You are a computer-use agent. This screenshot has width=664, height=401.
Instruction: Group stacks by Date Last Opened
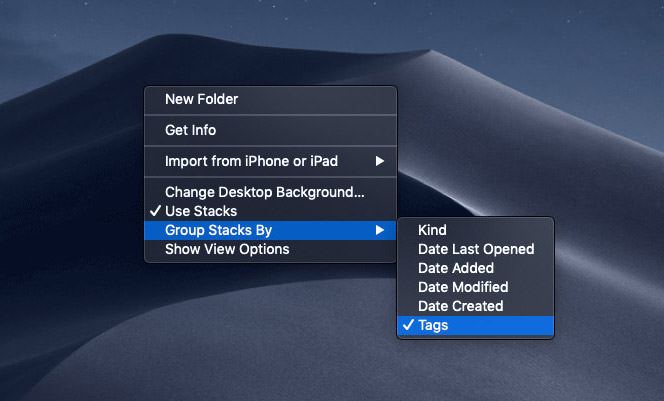click(475, 249)
